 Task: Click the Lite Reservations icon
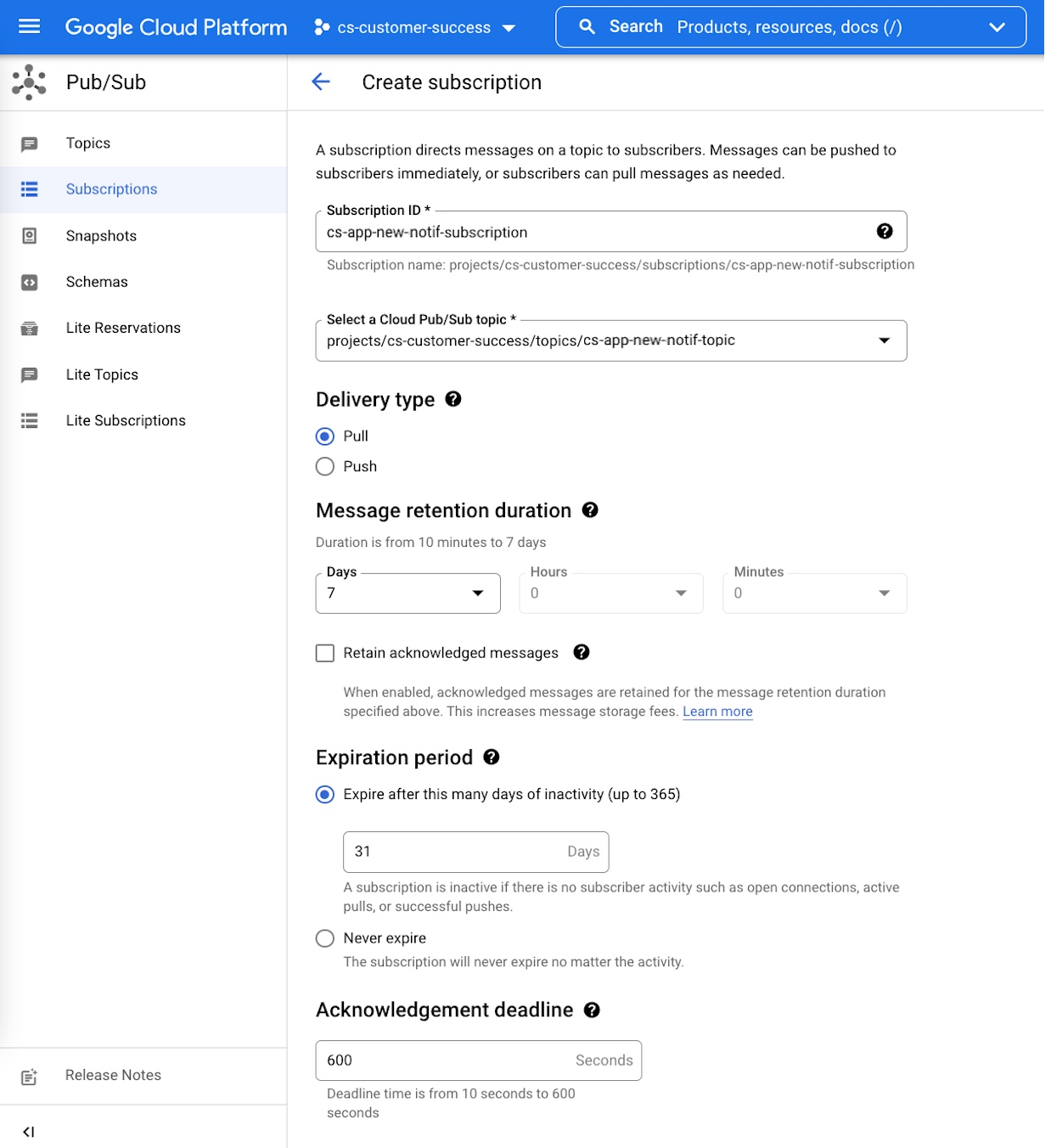(30, 329)
